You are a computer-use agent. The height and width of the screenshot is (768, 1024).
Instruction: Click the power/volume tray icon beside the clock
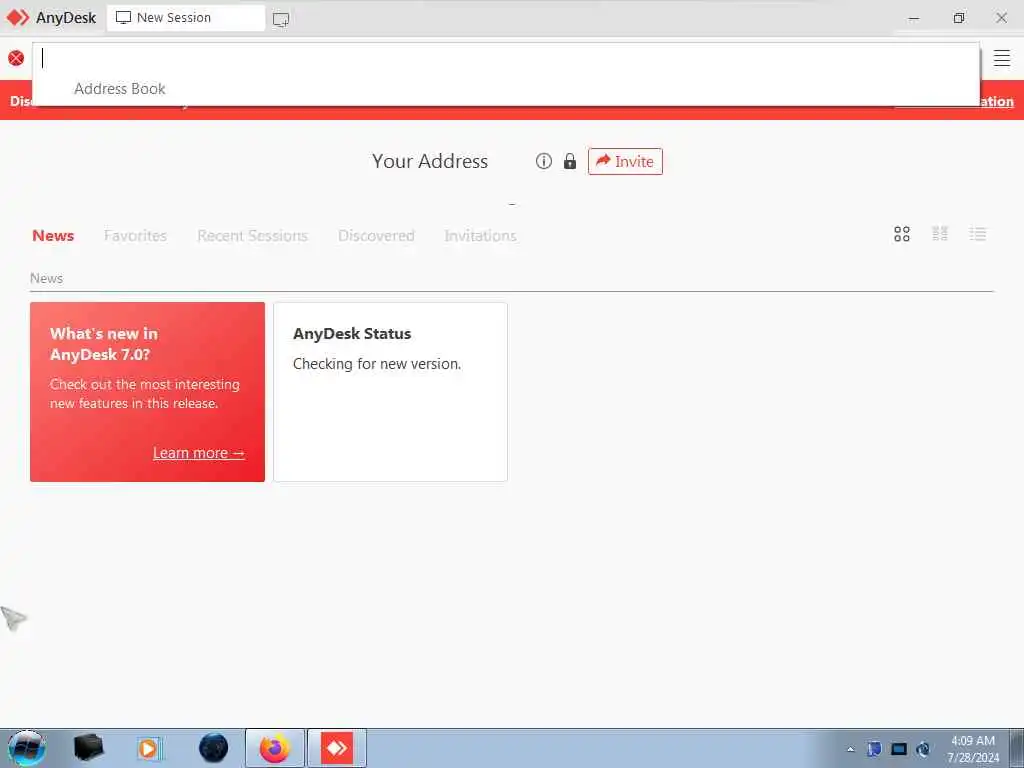click(923, 749)
